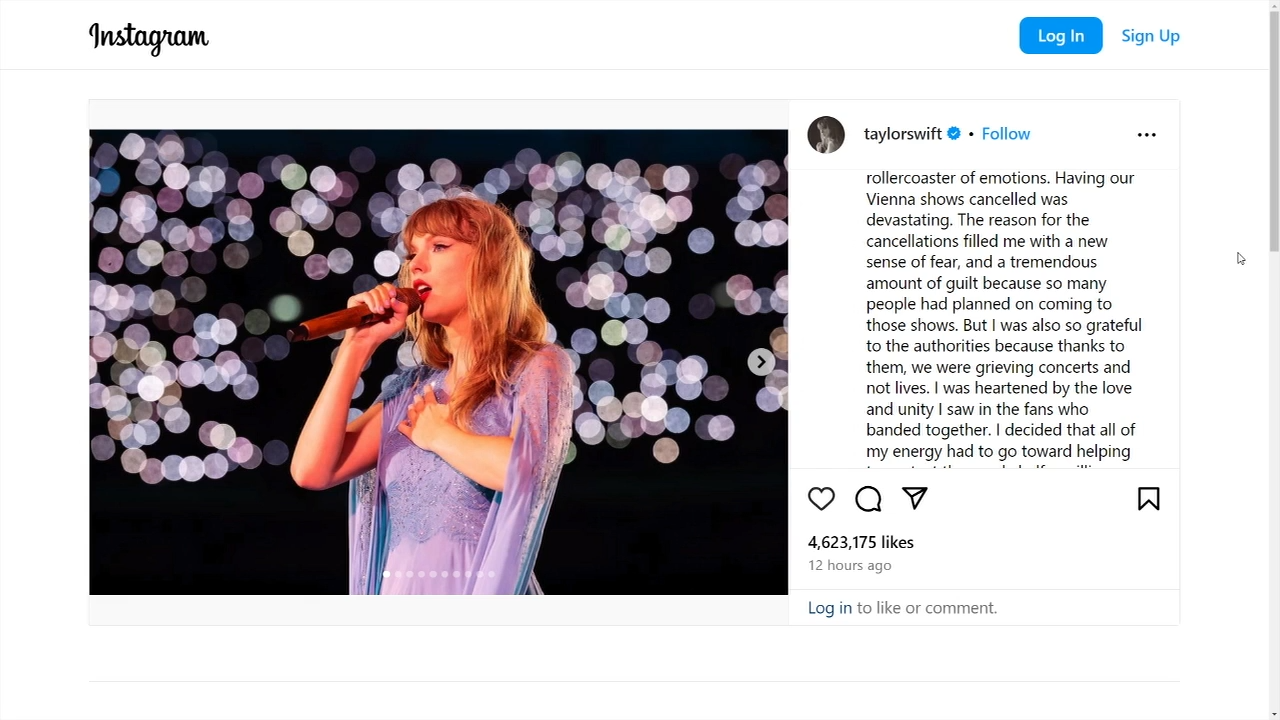1280x720 pixels.
Task: Click the paper-plane Share icon
Action: (x=915, y=498)
